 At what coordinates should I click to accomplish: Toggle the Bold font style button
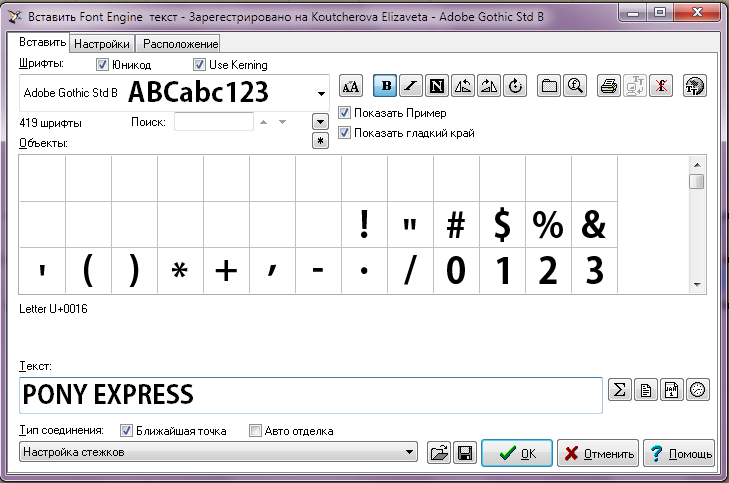click(384, 86)
